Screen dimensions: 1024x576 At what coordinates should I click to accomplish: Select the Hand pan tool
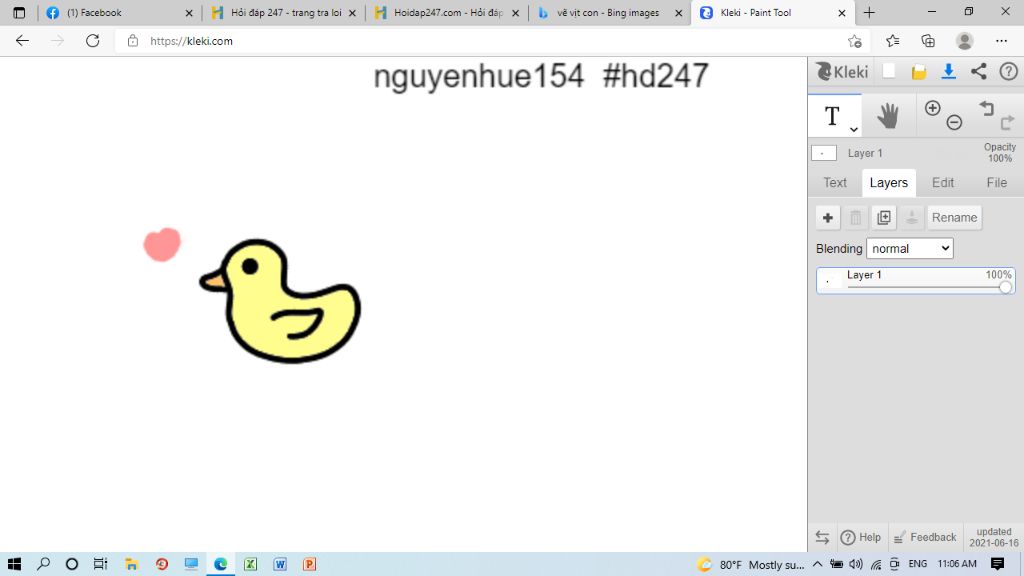pyautogui.click(x=888, y=116)
